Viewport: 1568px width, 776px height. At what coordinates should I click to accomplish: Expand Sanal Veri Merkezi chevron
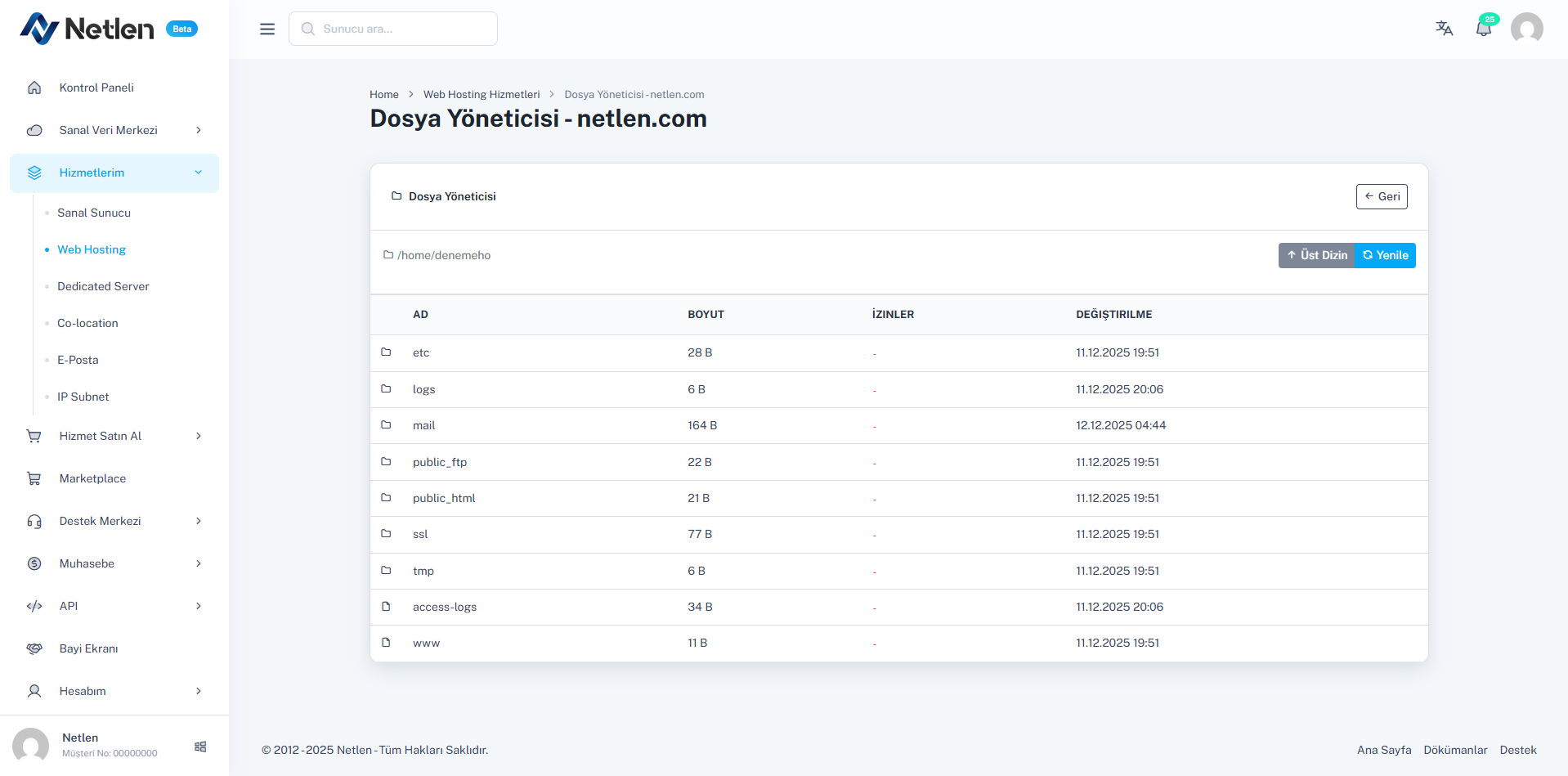point(199,130)
